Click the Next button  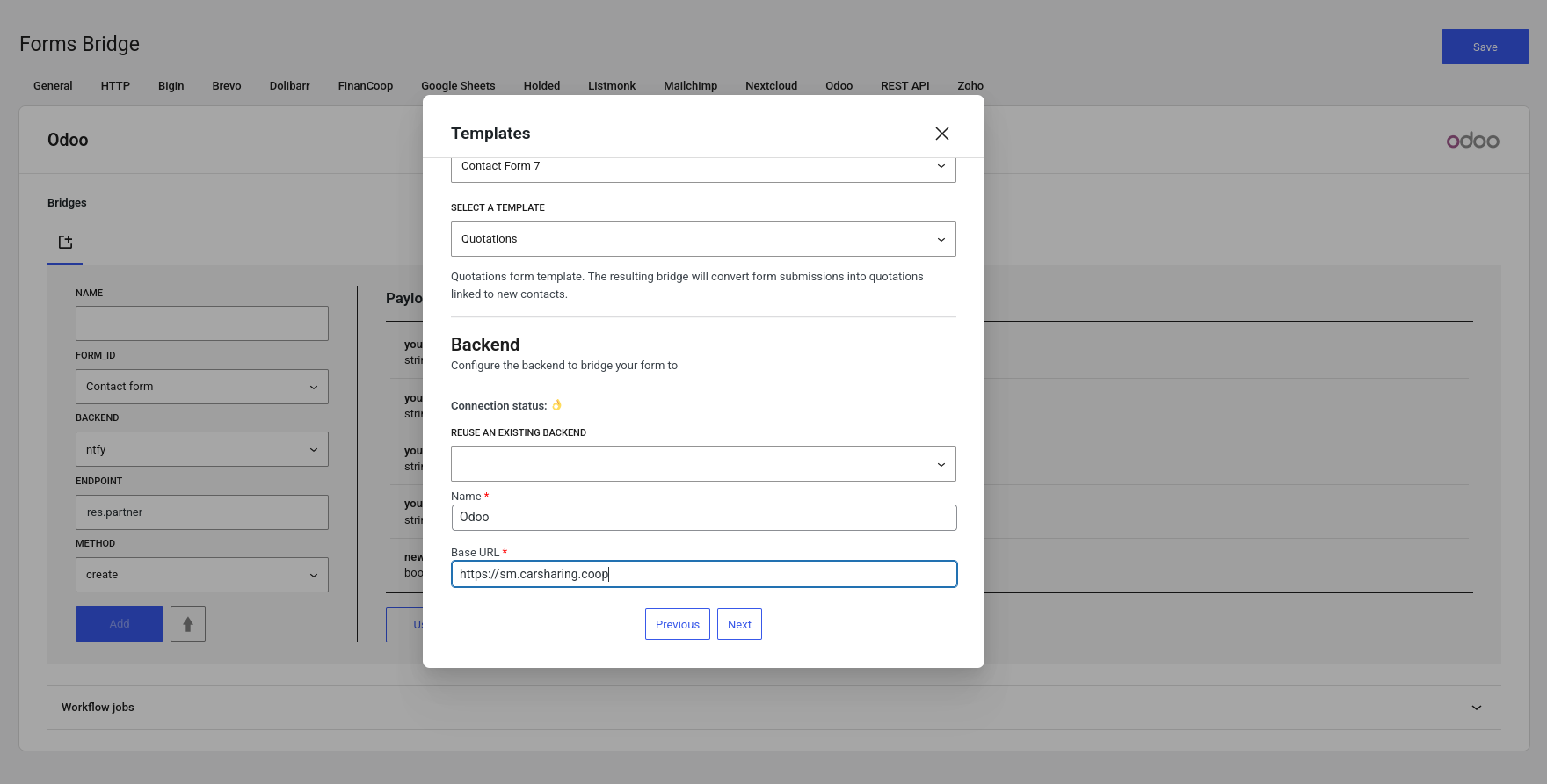(x=739, y=624)
